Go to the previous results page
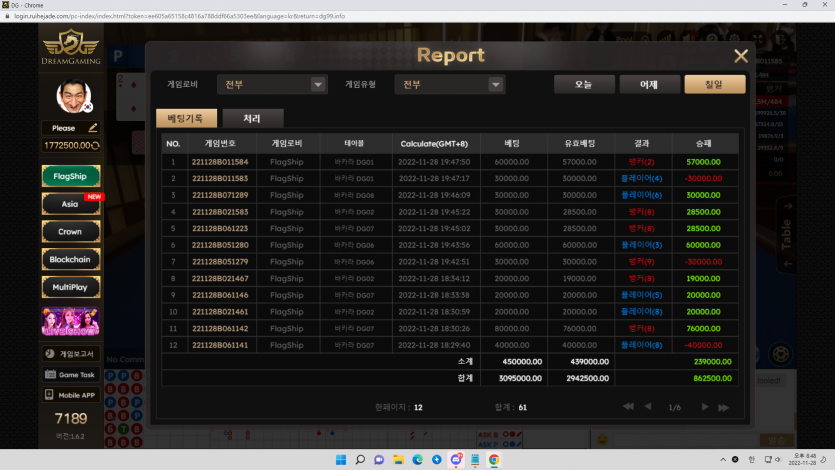Screen dimensions: 835x470 (648, 407)
